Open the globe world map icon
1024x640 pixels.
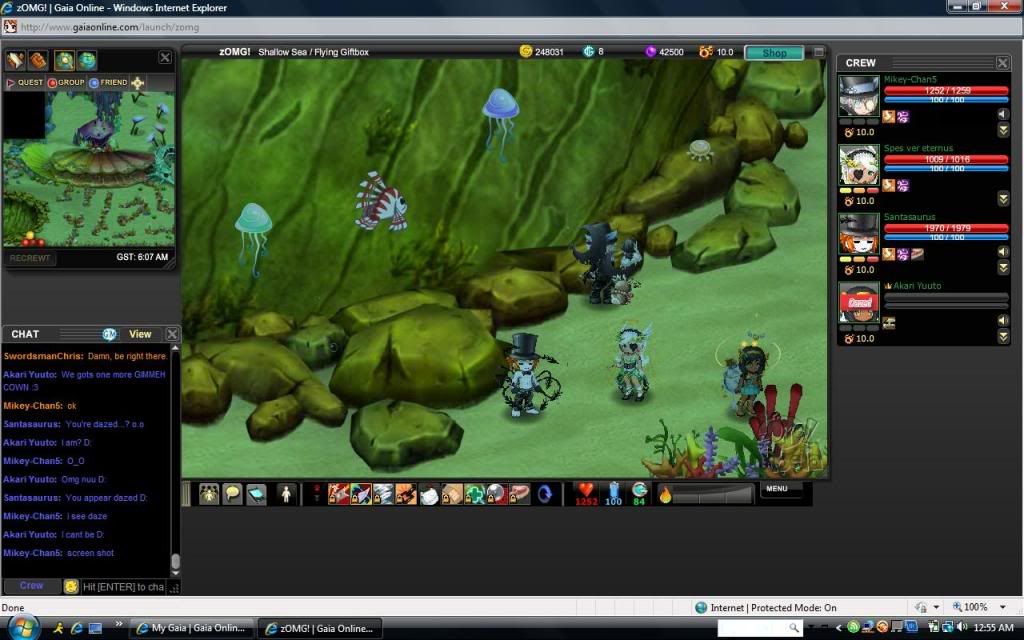tap(86, 60)
